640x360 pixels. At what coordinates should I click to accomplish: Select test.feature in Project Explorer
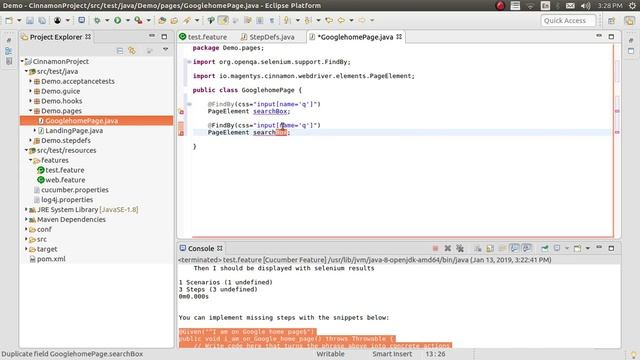64,170
